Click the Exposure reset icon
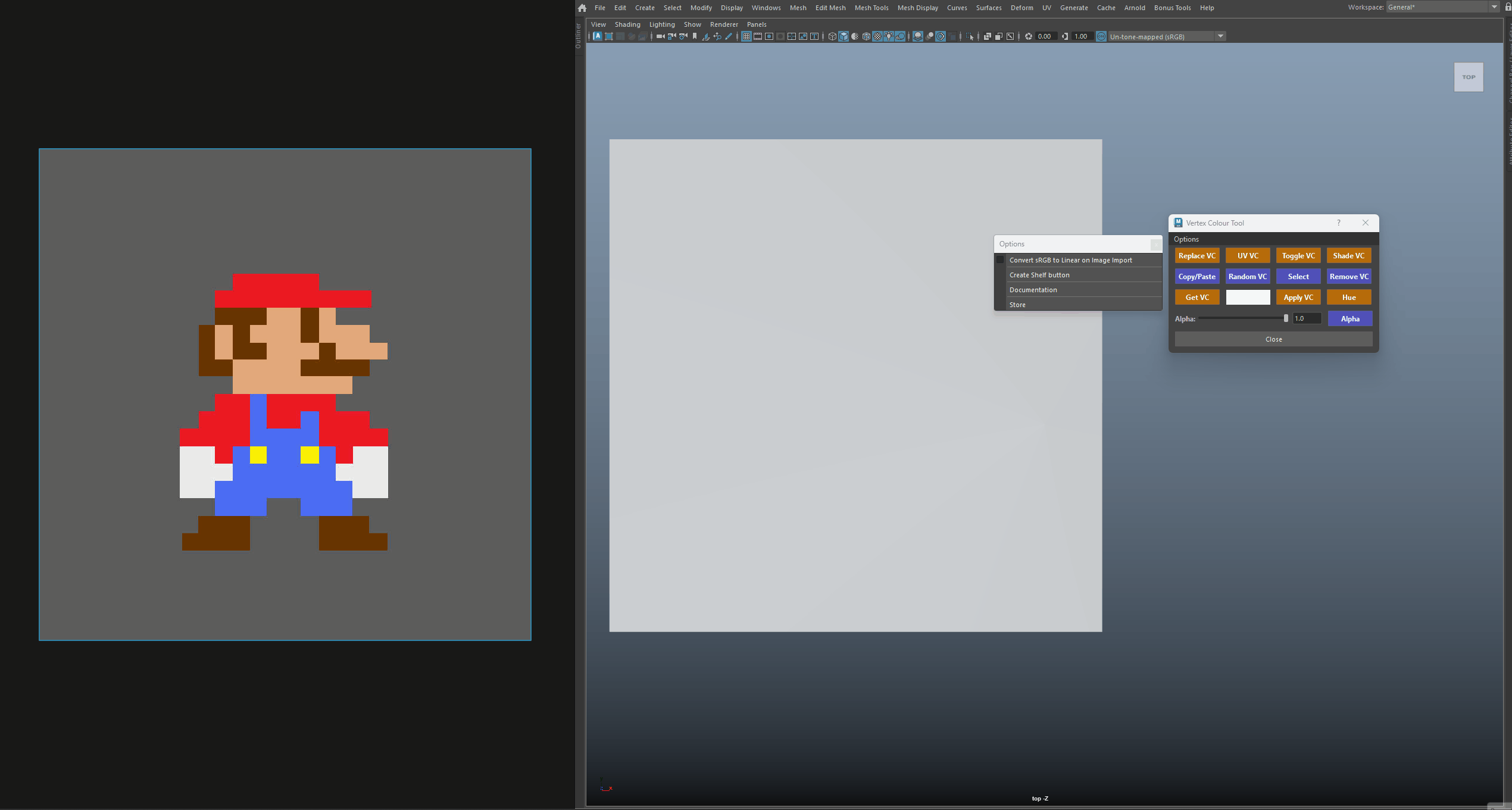 click(x=1029, y=36)
